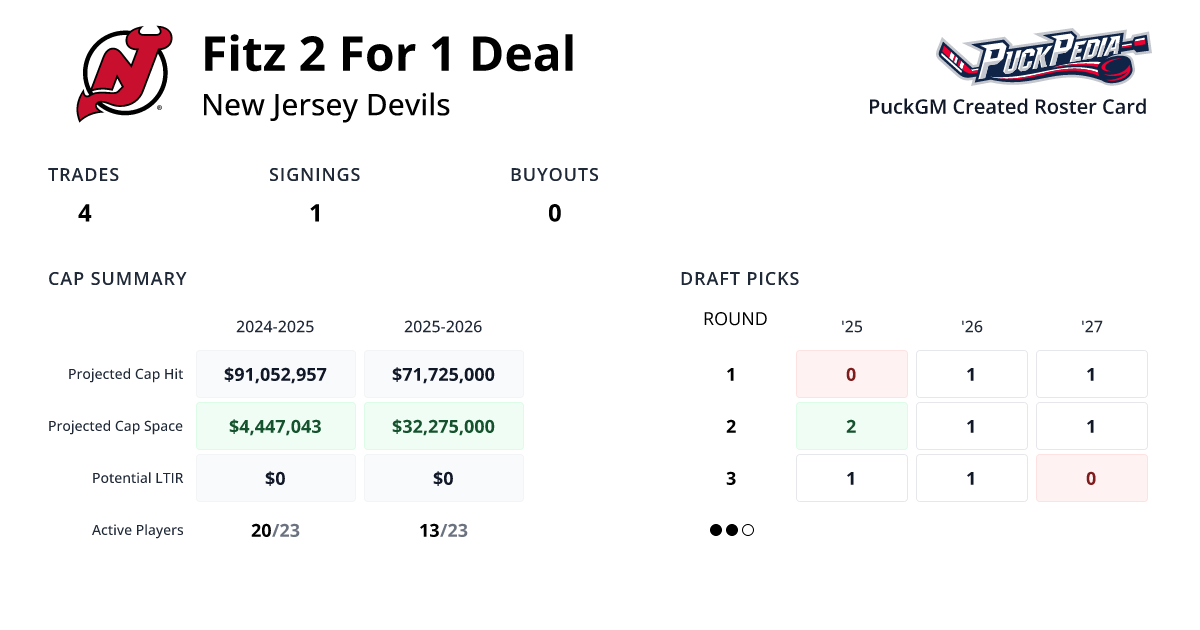Click the 20/23 active players value

[275, 530]
